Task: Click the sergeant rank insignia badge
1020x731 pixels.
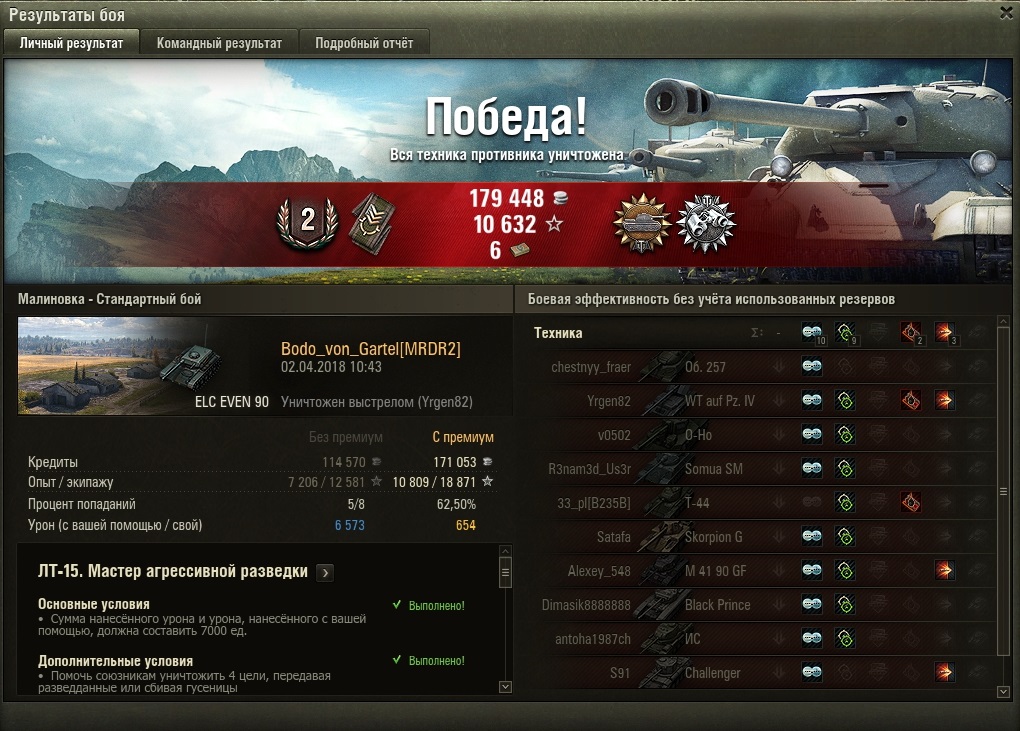Action: [x=372, y=223]
